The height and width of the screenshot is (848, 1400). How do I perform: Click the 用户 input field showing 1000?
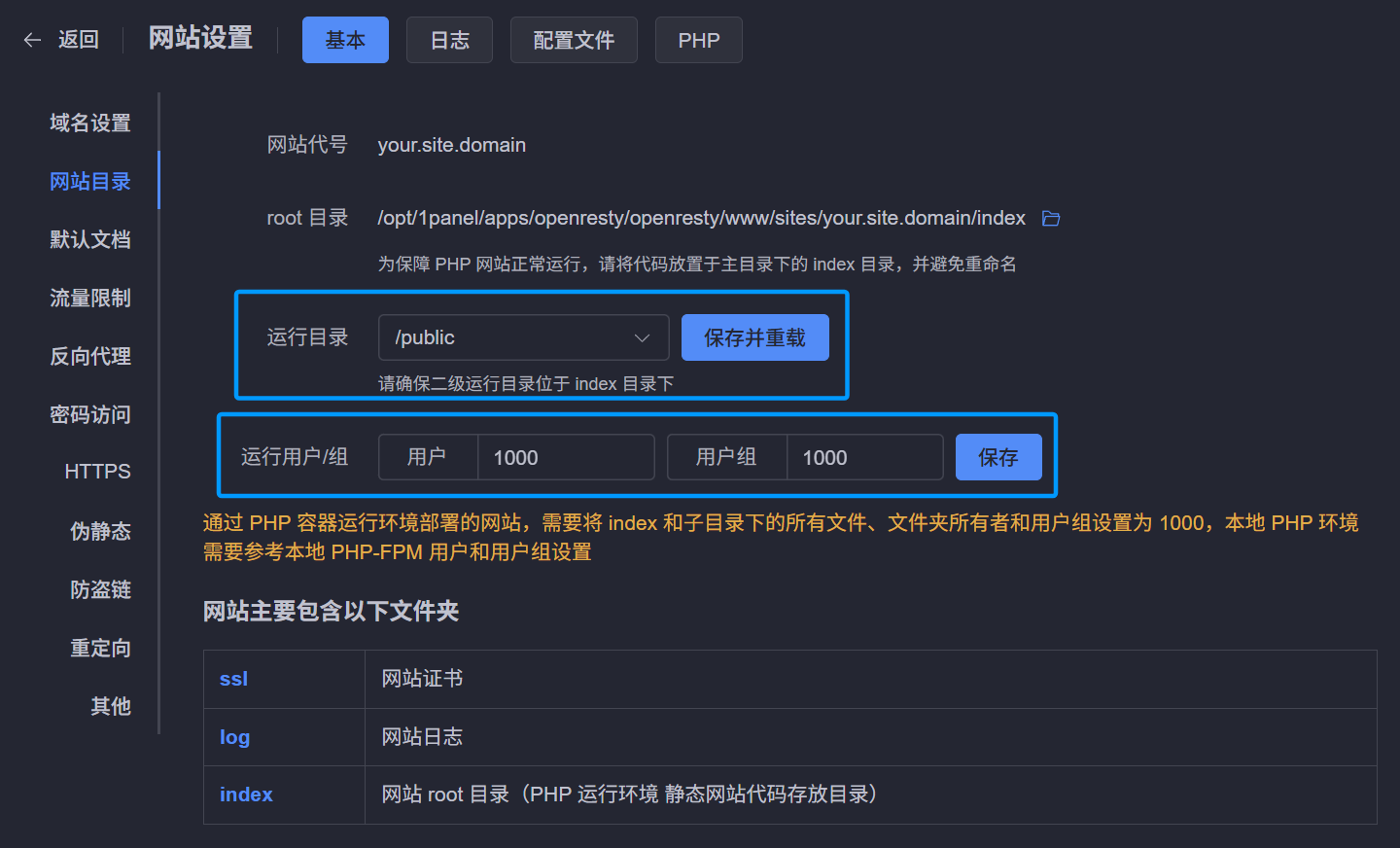(566, 456)
